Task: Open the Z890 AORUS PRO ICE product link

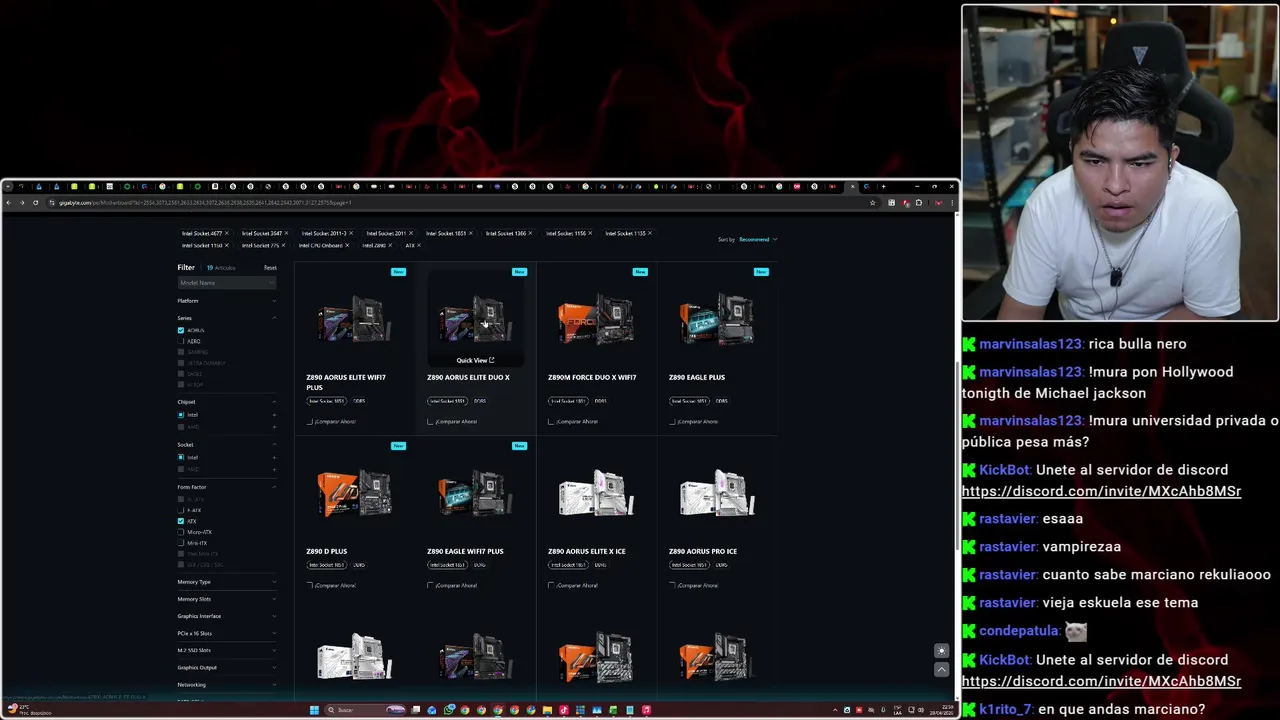Action: pyautogui.click(x=703, y=551)
